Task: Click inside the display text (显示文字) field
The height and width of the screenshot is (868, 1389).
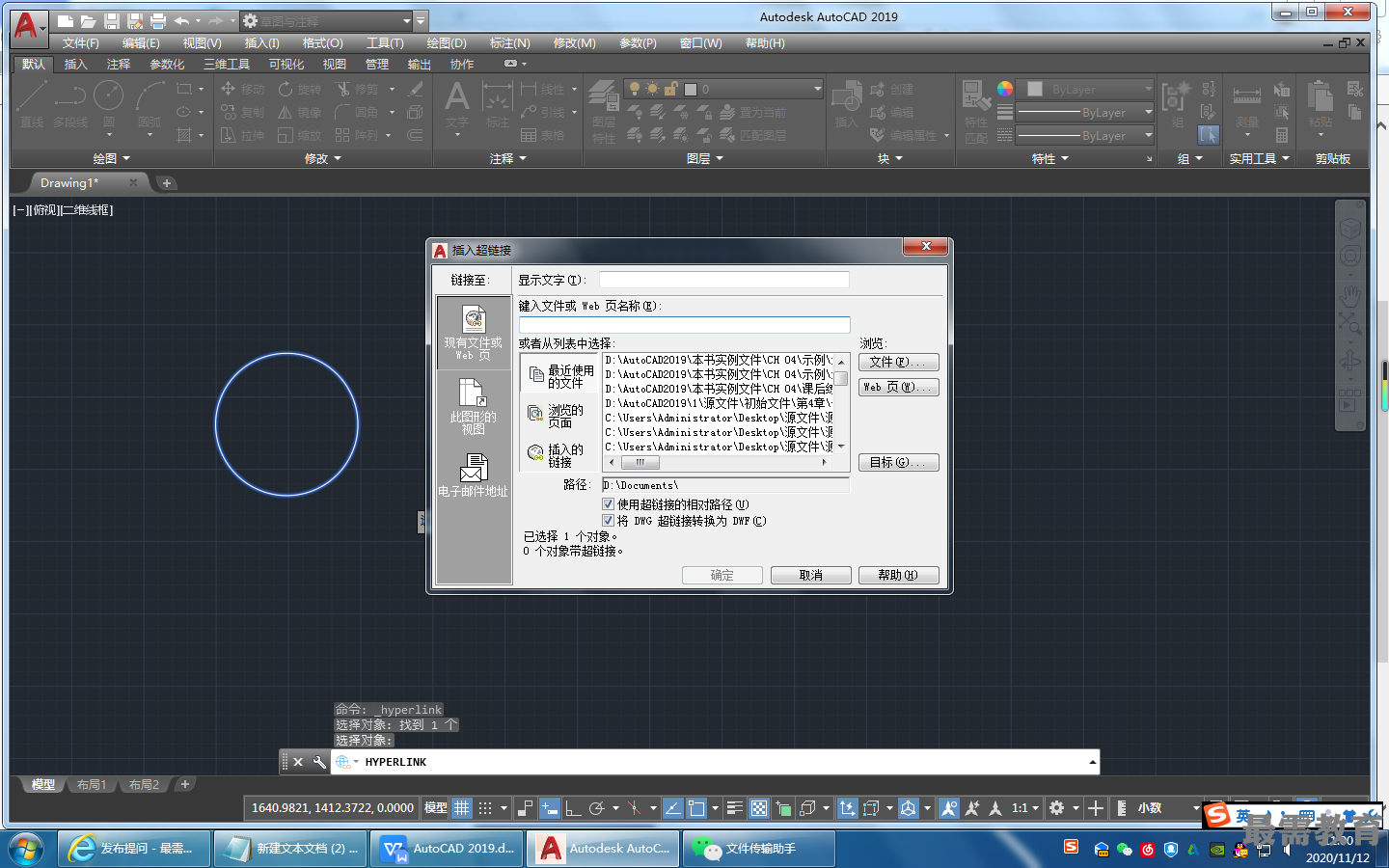Action: click(723, 280)
